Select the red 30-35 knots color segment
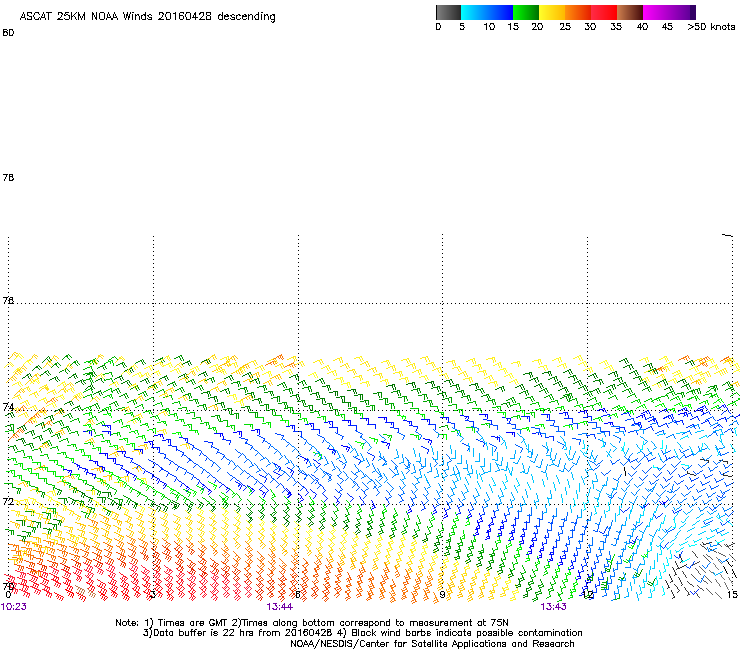The image size is (740, 650). 604,12
